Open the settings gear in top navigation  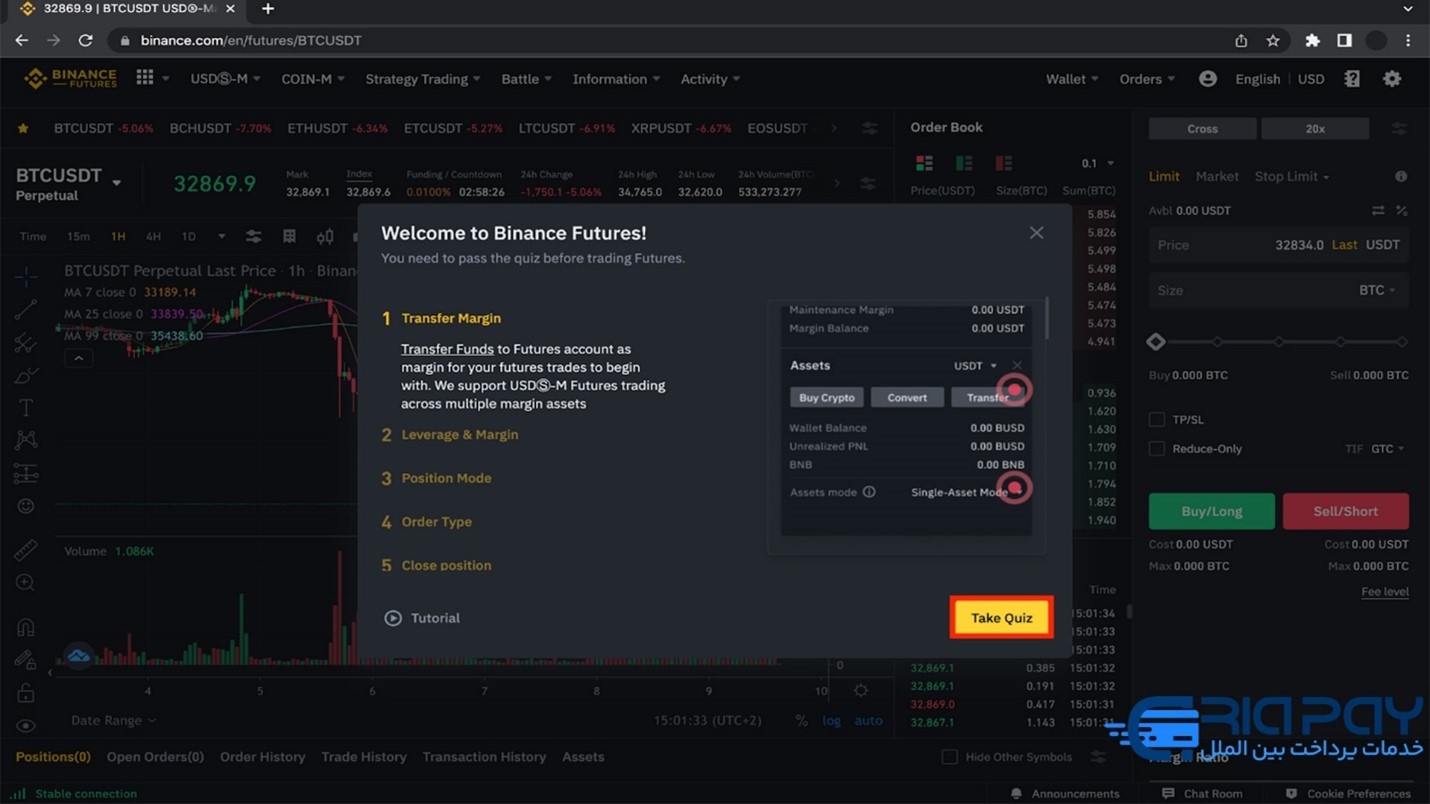click(1392, 79)
